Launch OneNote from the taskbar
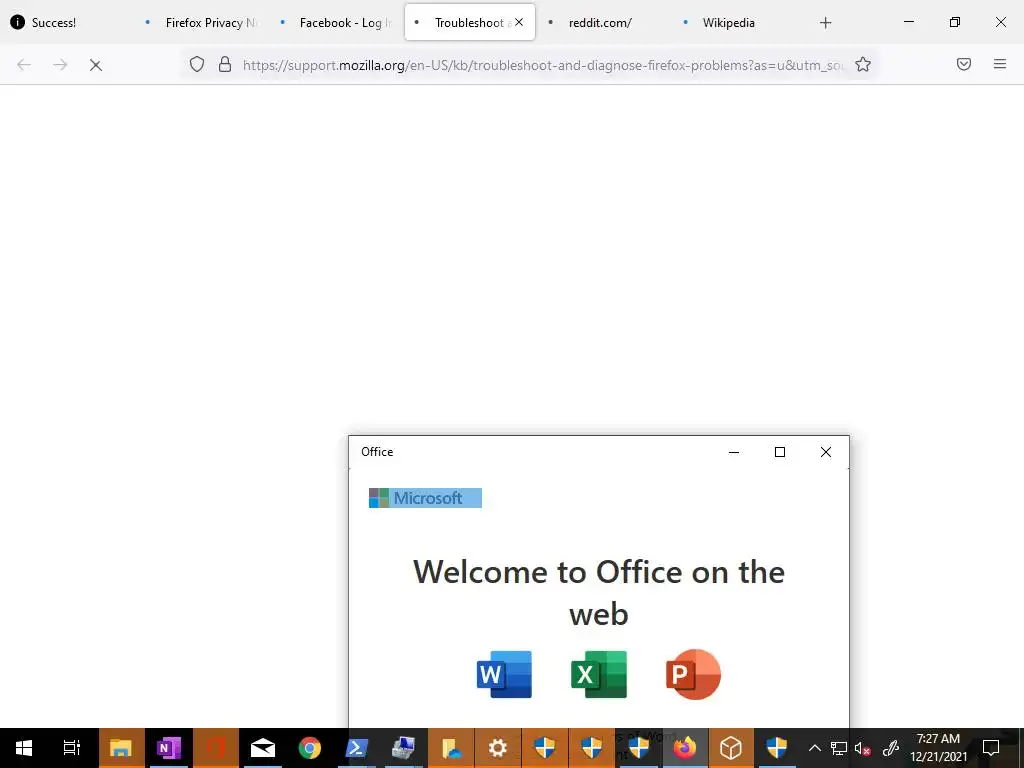The height and width of the screenshot is (768, 1024). 168,748
